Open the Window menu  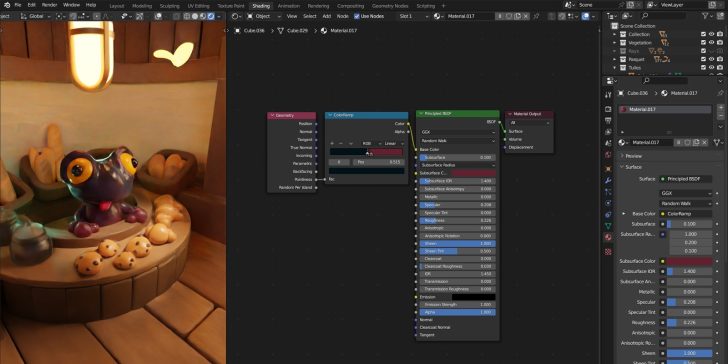pos(71,5)
